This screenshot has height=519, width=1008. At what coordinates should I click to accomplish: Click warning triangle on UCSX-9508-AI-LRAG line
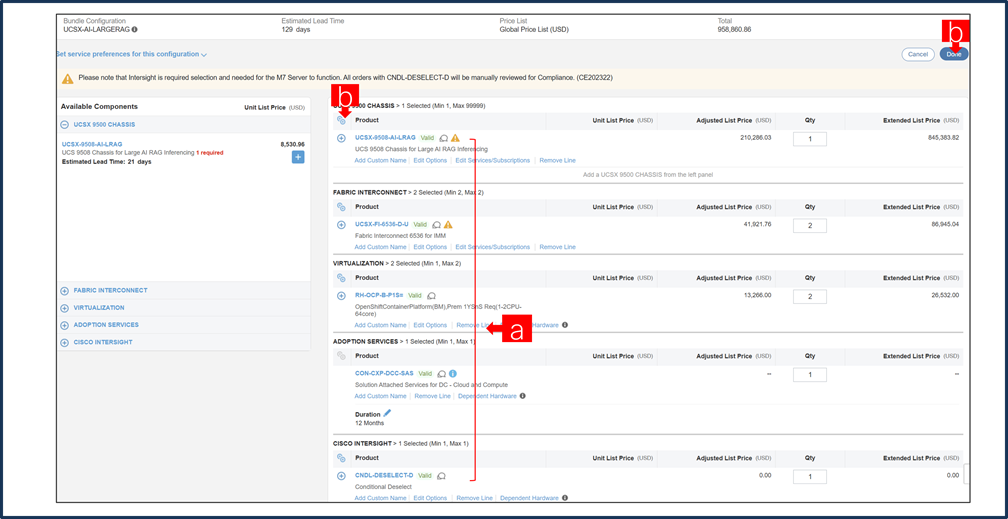pyautogui.click(x=455, y=138)
